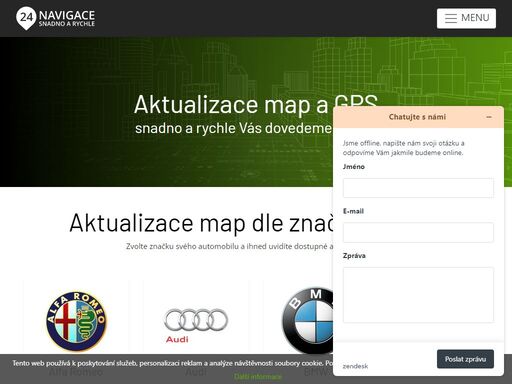Click the 'Zvolte značku svého automobilu' text

[x=229, y=246]
